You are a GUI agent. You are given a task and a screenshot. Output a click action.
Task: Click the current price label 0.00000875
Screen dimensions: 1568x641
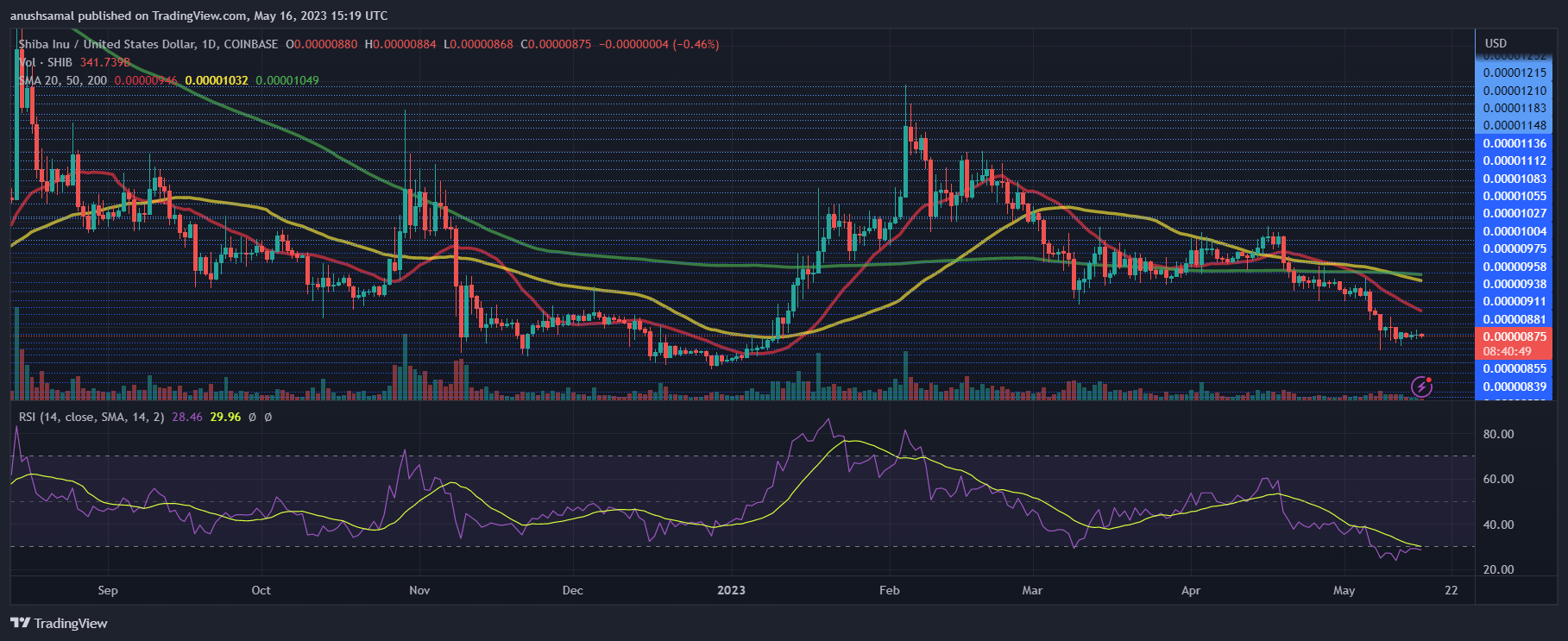coord(1514,336)
